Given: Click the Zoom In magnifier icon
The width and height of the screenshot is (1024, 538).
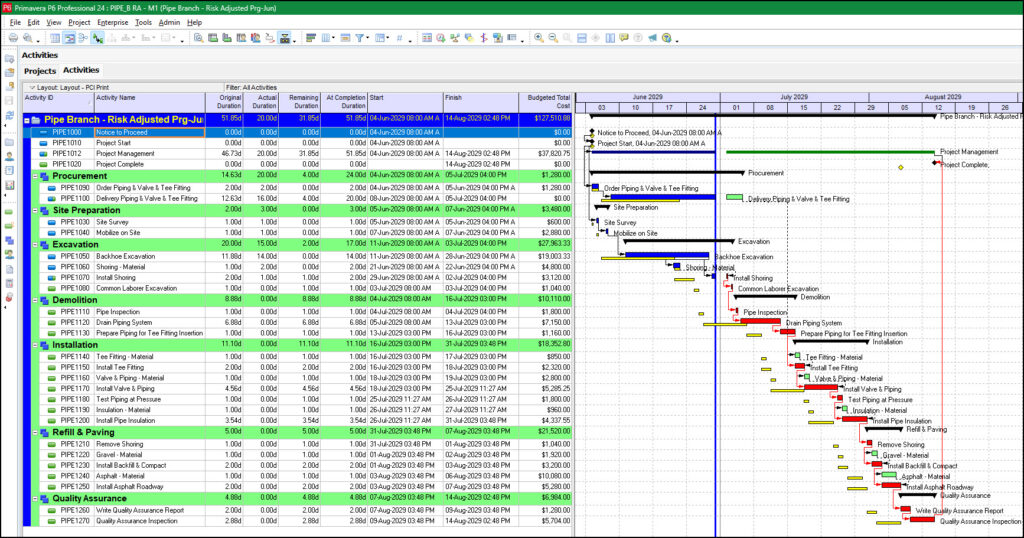Looking at the screenshot, I should point(539,38).
